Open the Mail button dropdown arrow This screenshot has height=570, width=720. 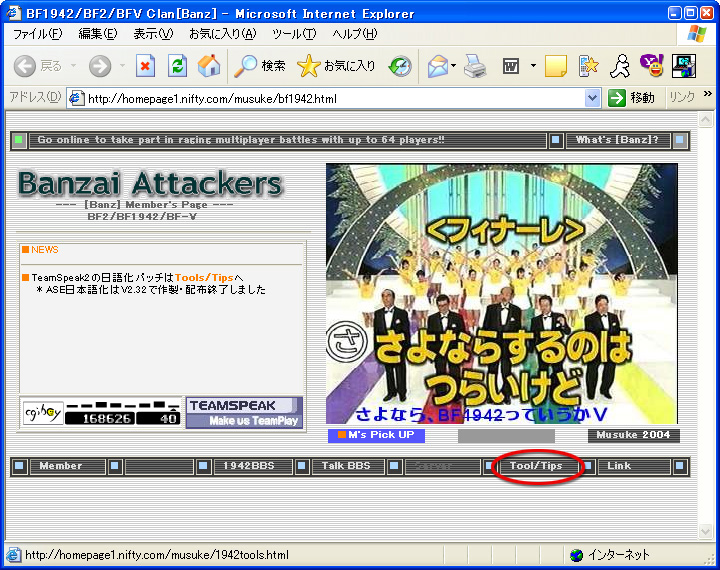coord(453,67)
